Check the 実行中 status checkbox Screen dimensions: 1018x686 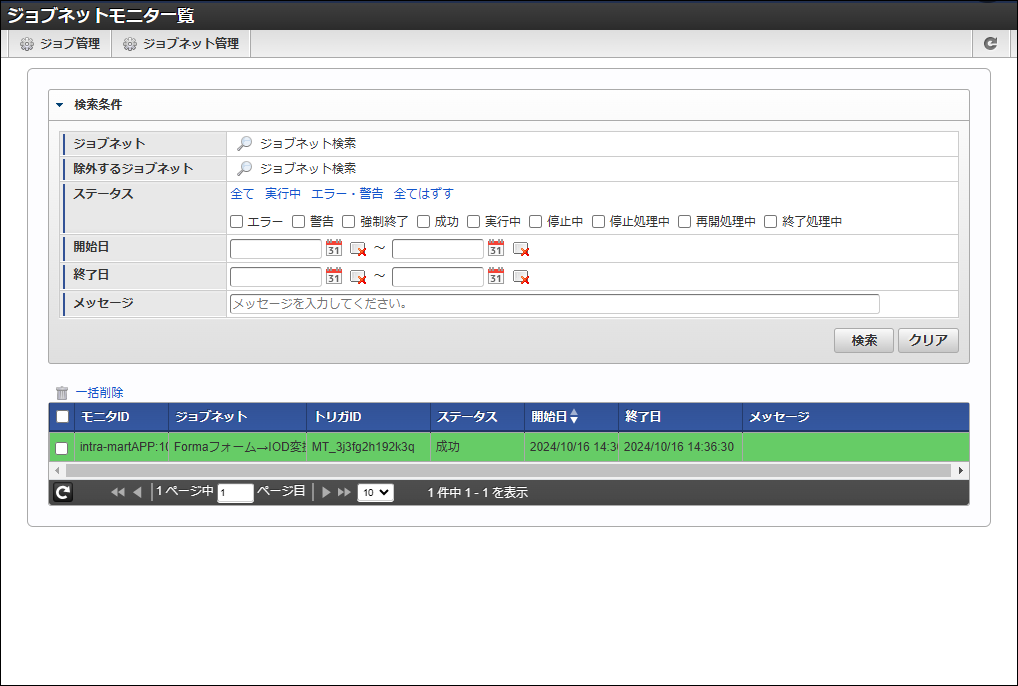pos(474,222)
